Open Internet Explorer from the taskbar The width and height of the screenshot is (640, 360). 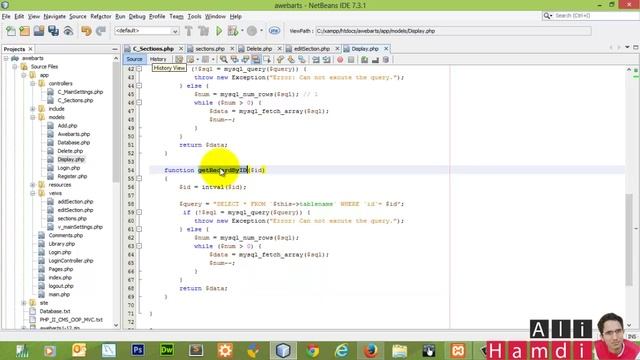342,350
